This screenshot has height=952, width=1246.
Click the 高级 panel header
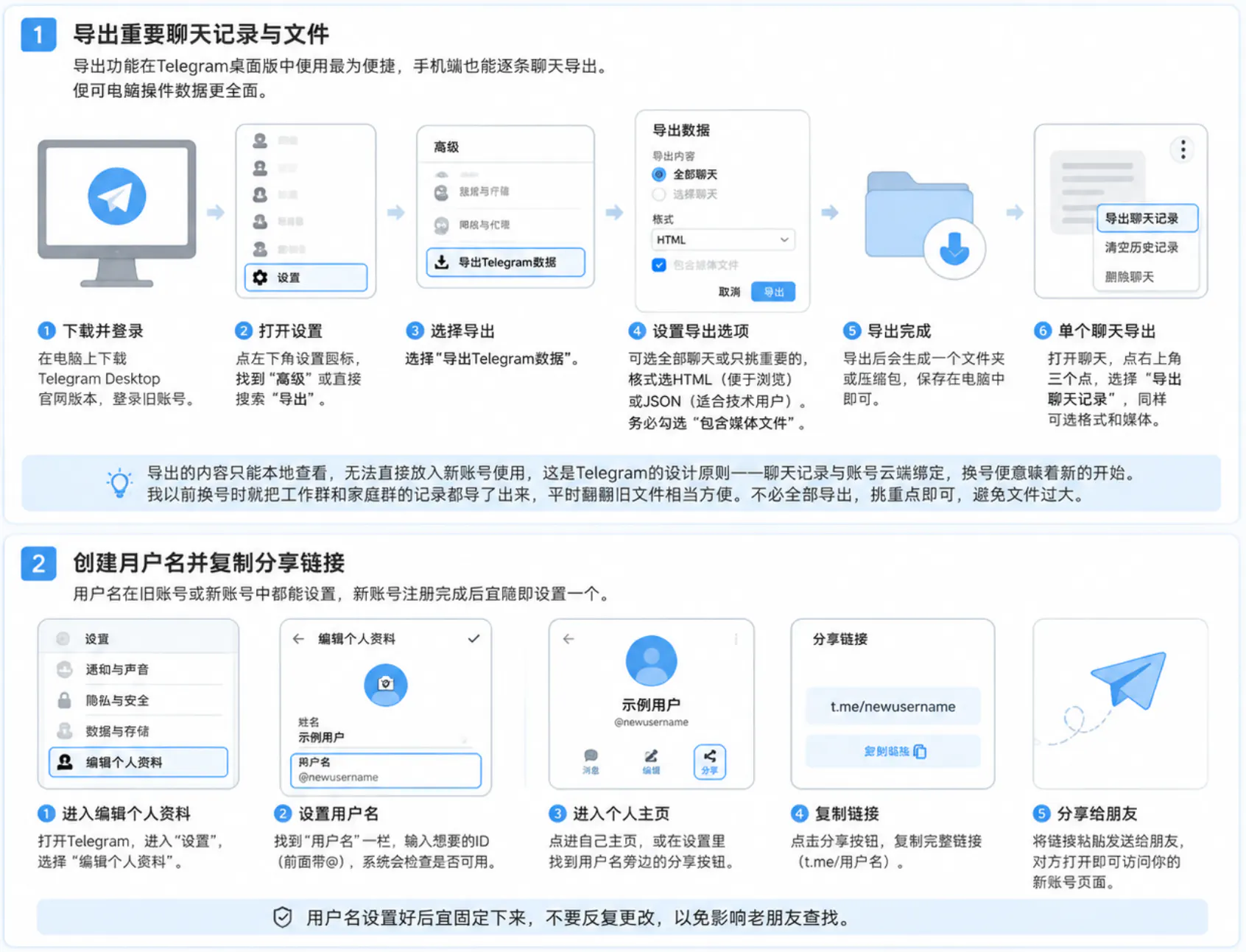(446, 147)
